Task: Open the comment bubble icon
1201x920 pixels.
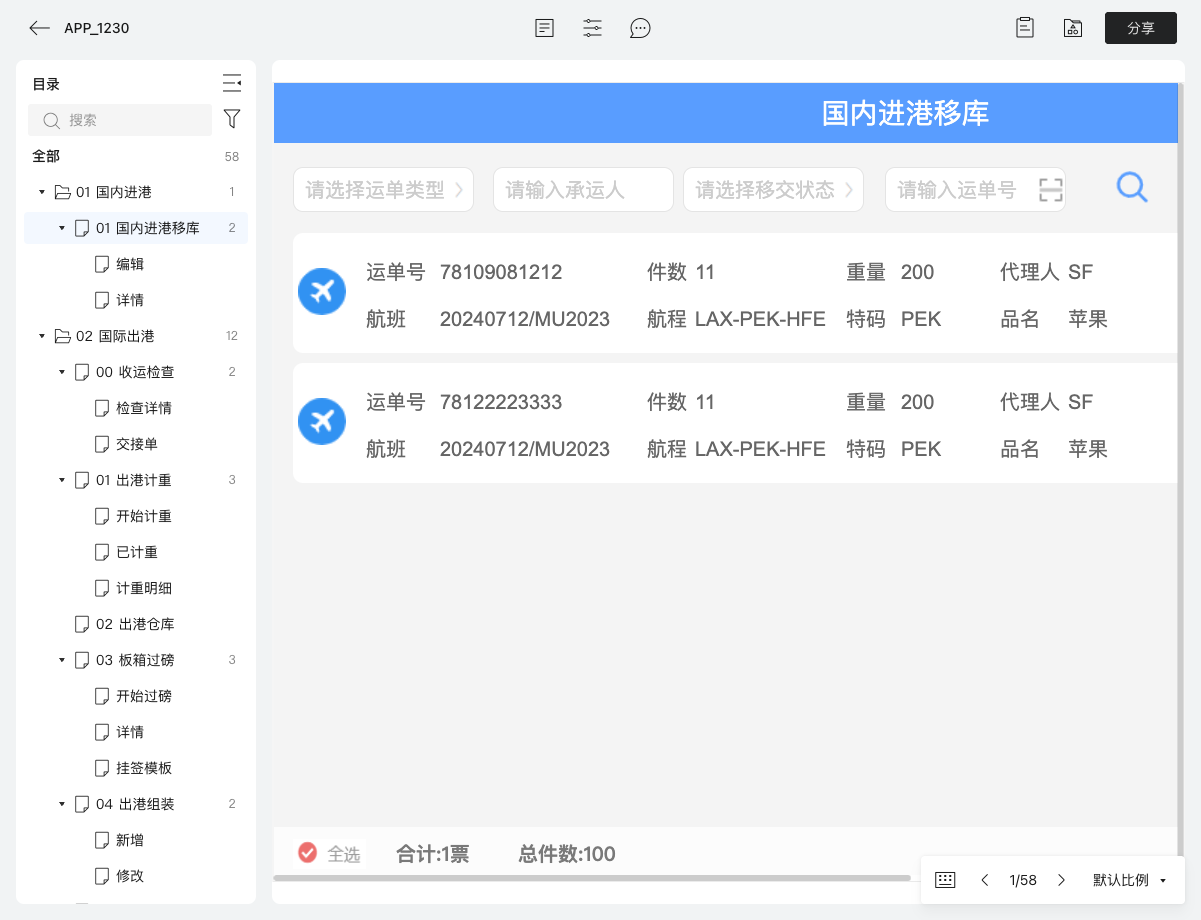Action: coord(641,28)
